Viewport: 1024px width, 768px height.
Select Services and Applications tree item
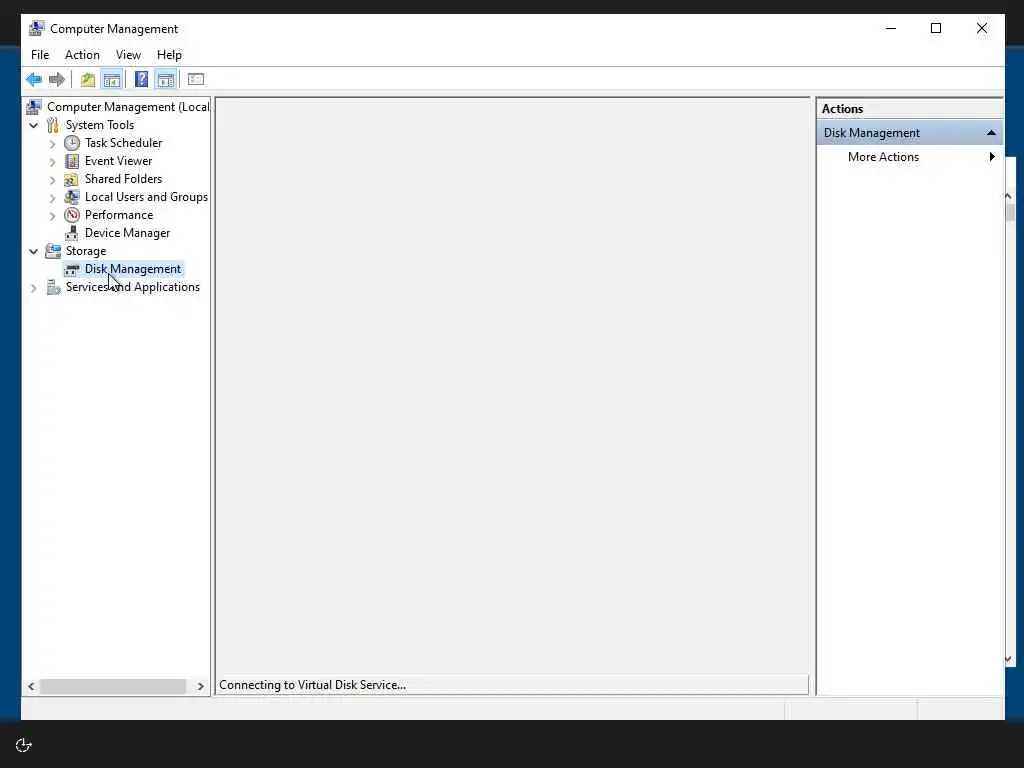pos(133,287)
